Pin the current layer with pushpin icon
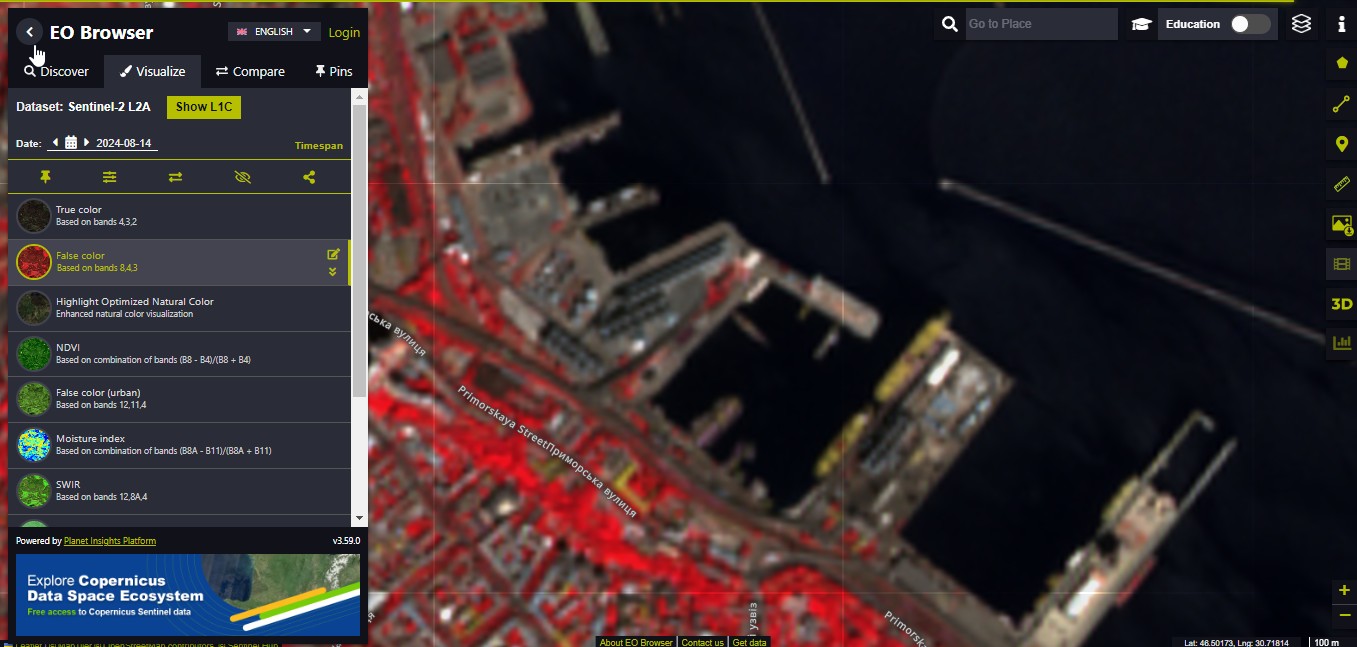 [45, 177]
